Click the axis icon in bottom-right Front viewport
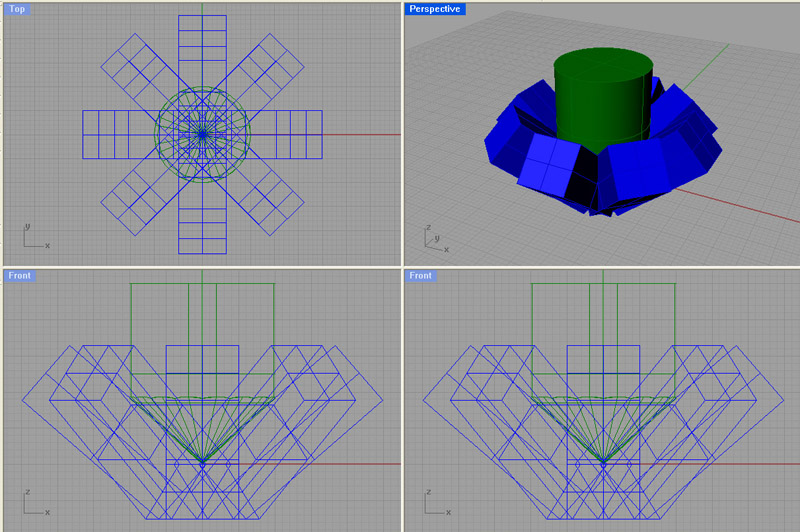 tap(437, 502)
